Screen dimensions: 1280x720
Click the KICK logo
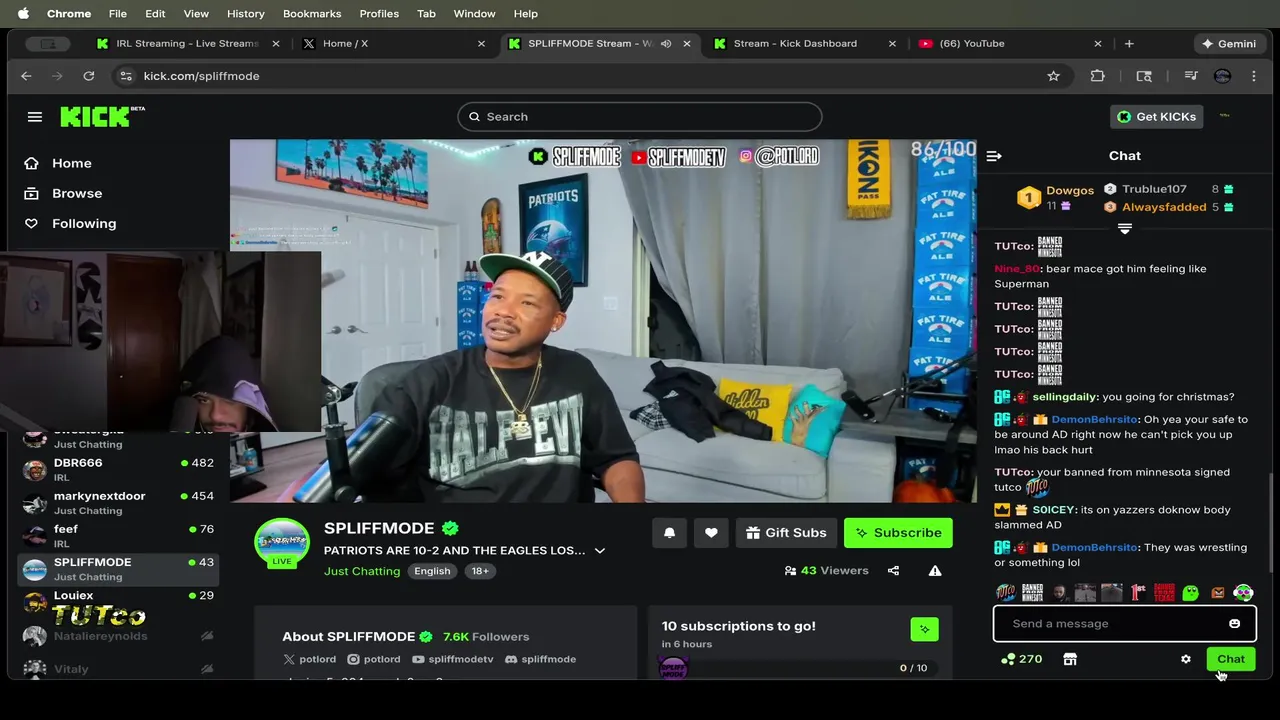click(102, 116)
